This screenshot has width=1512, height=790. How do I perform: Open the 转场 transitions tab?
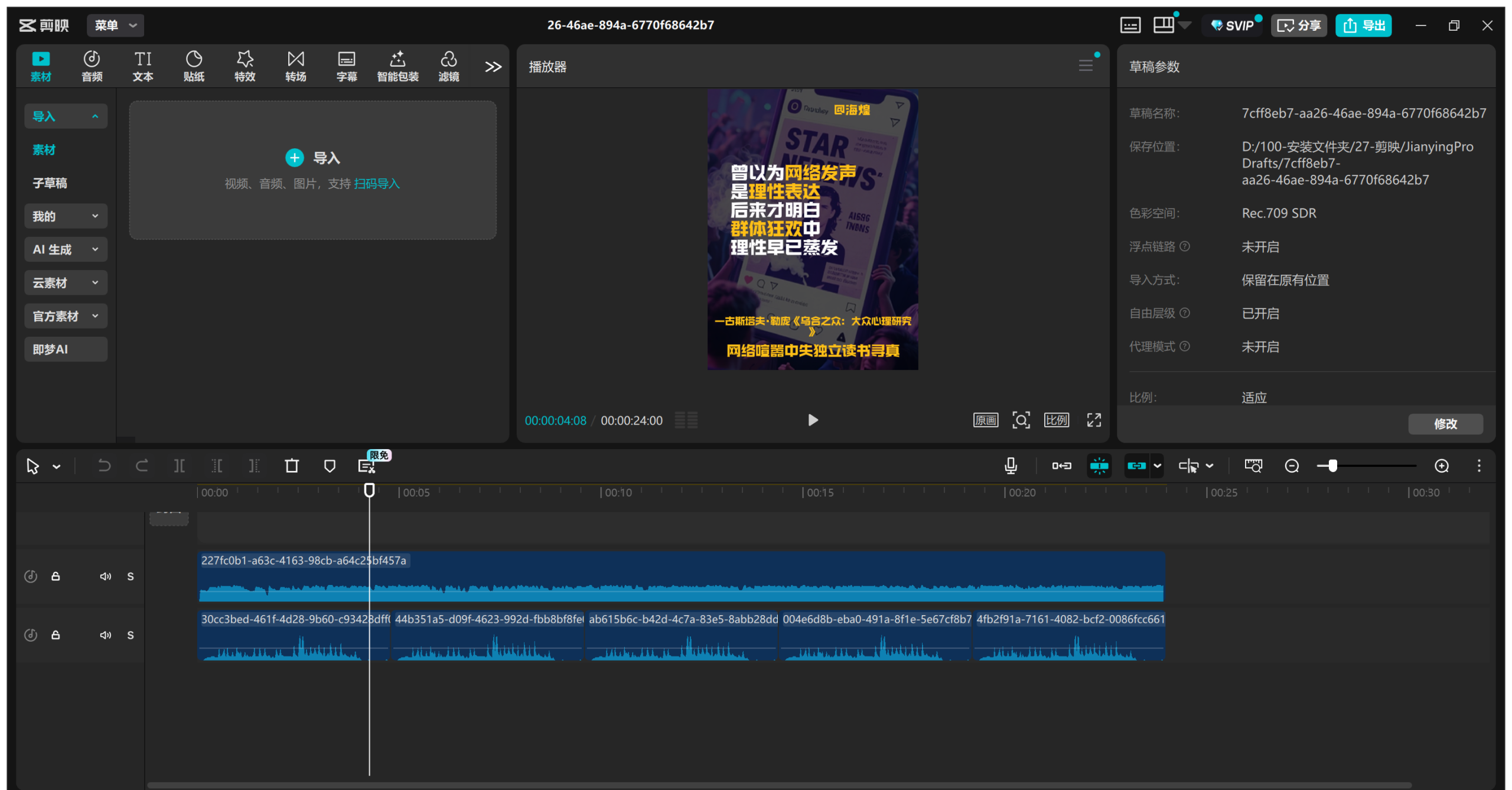click(295, 66)
